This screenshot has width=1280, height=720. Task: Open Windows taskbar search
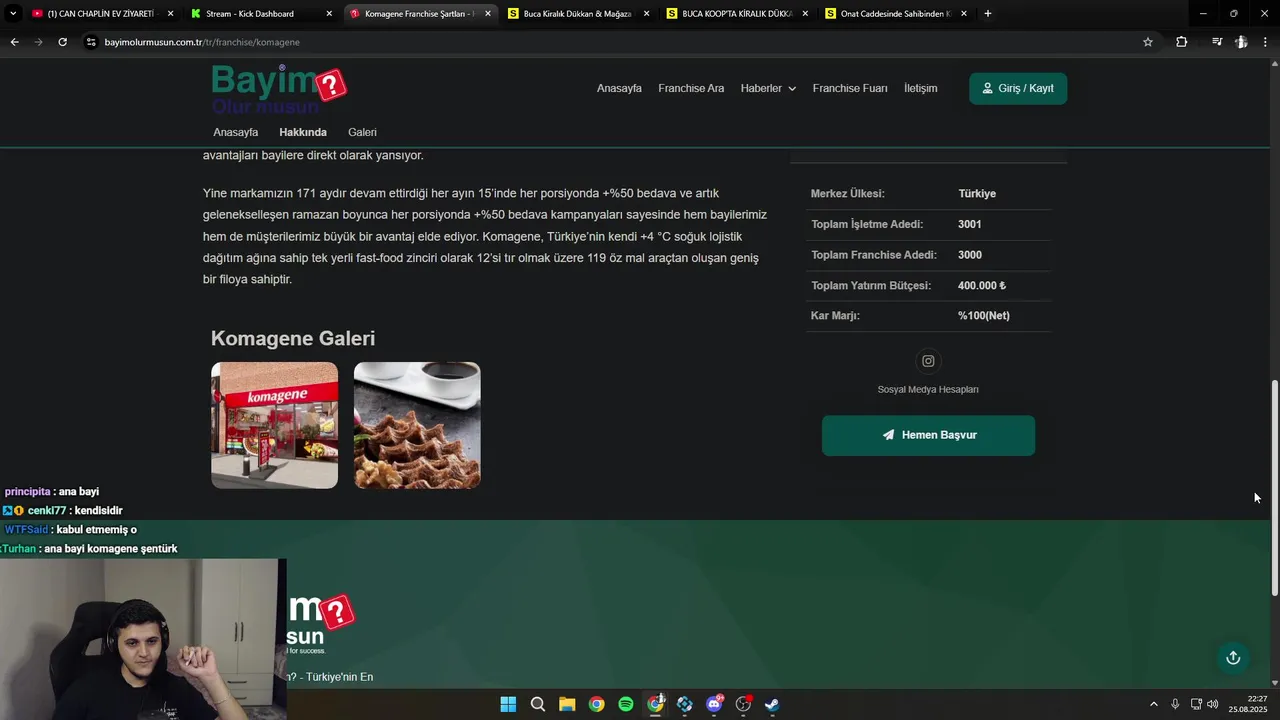pyautogui.click(x=537, y=704)
